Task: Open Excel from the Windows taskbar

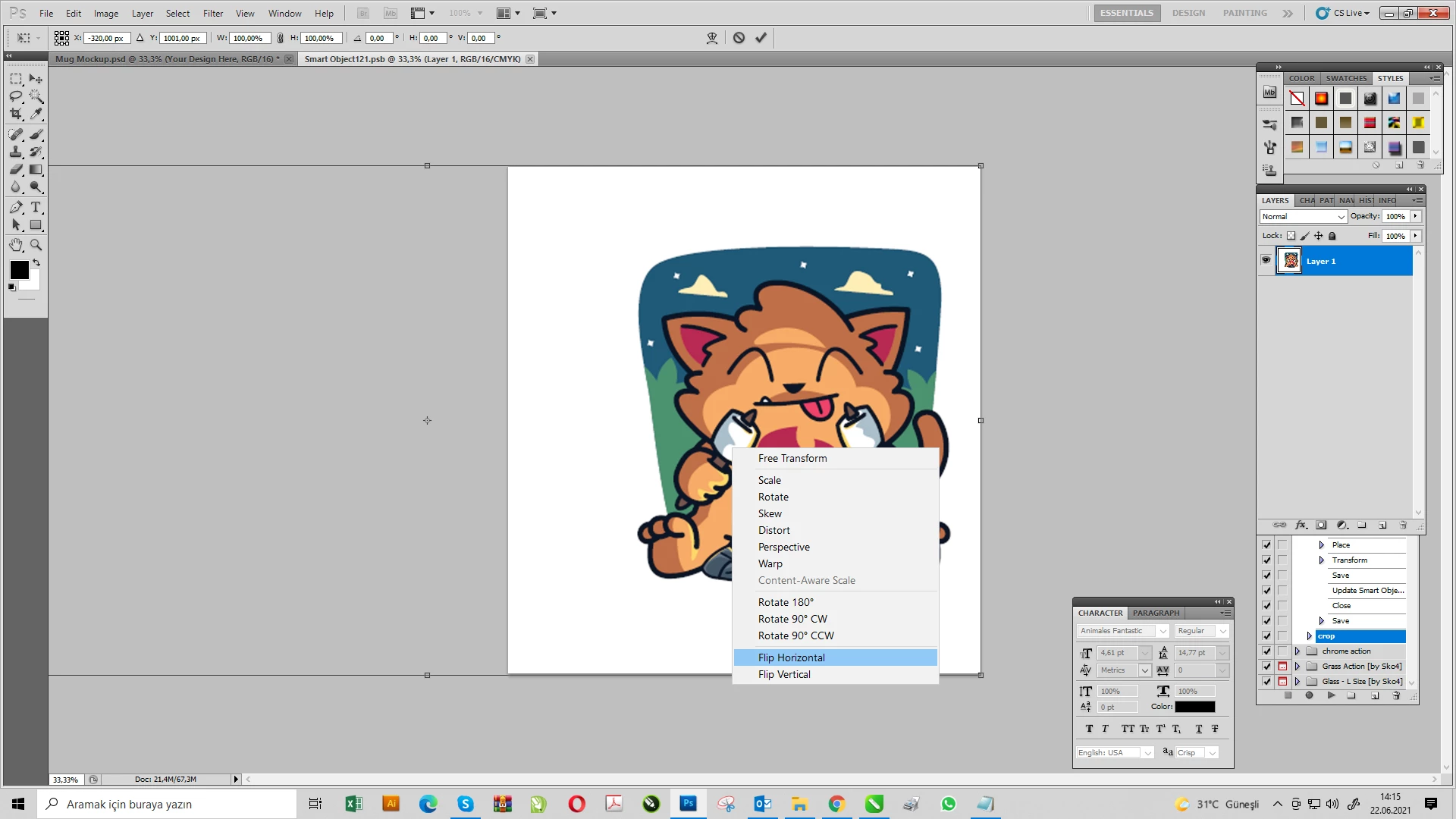Action: click(x=353, y=804)
